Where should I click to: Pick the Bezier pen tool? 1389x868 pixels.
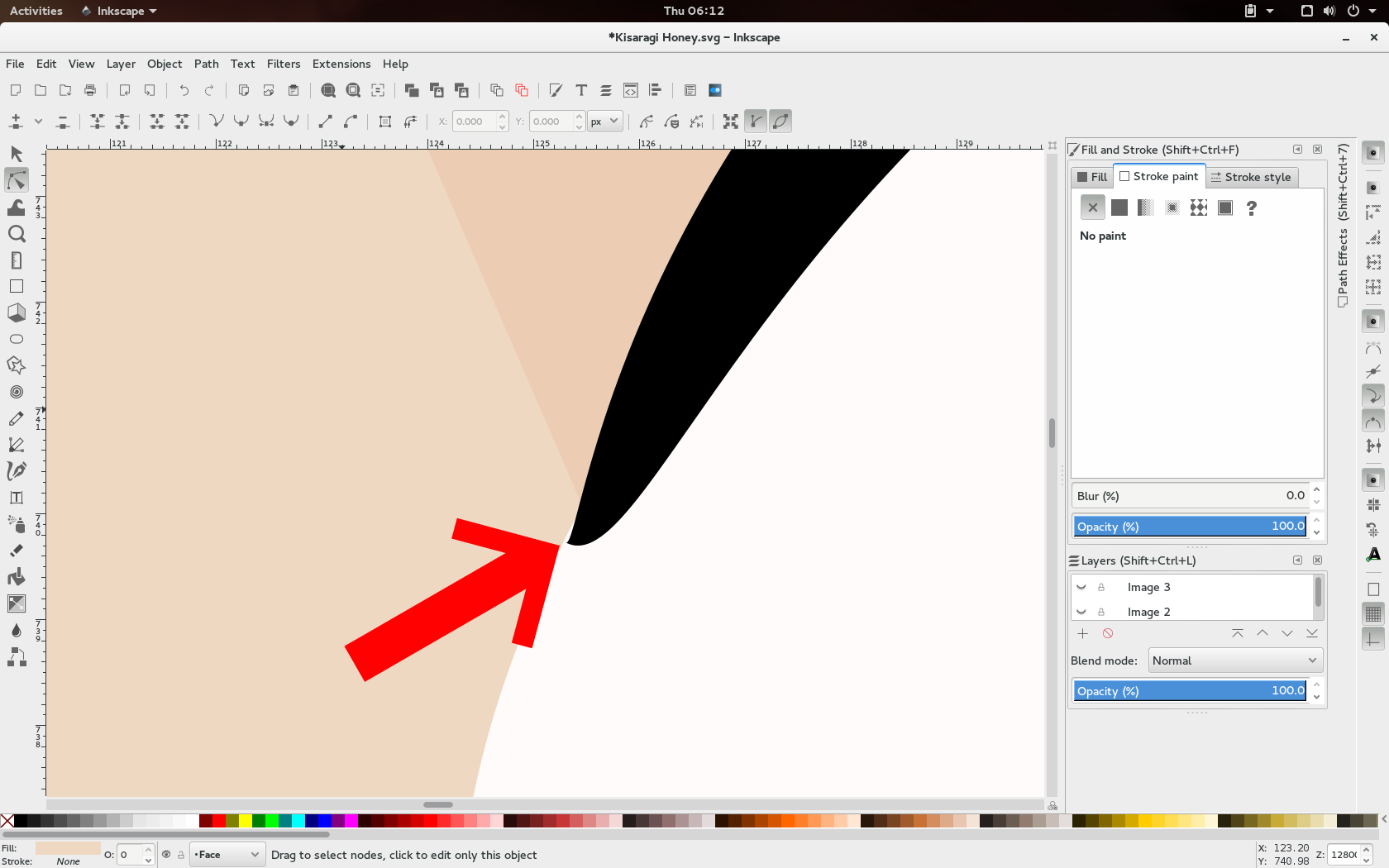pyautogui.click(x=16, y=445)
